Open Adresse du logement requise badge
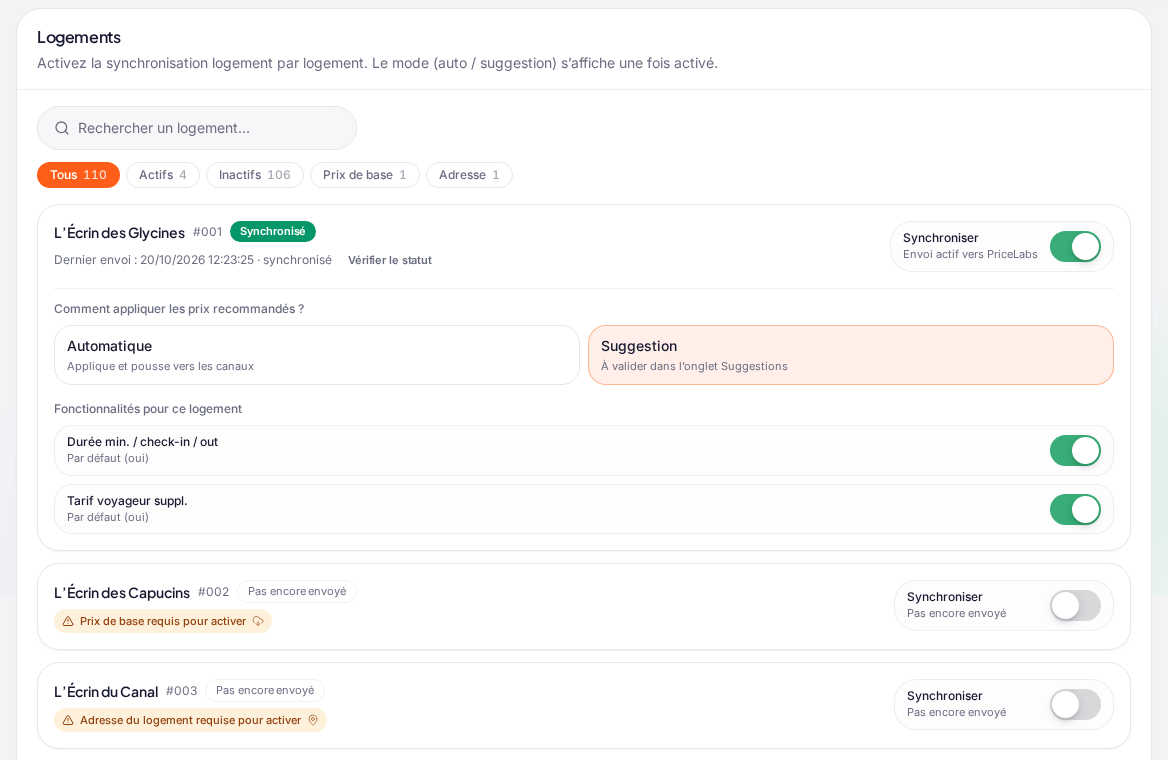The image size is (1168, 760). (190, 721)
